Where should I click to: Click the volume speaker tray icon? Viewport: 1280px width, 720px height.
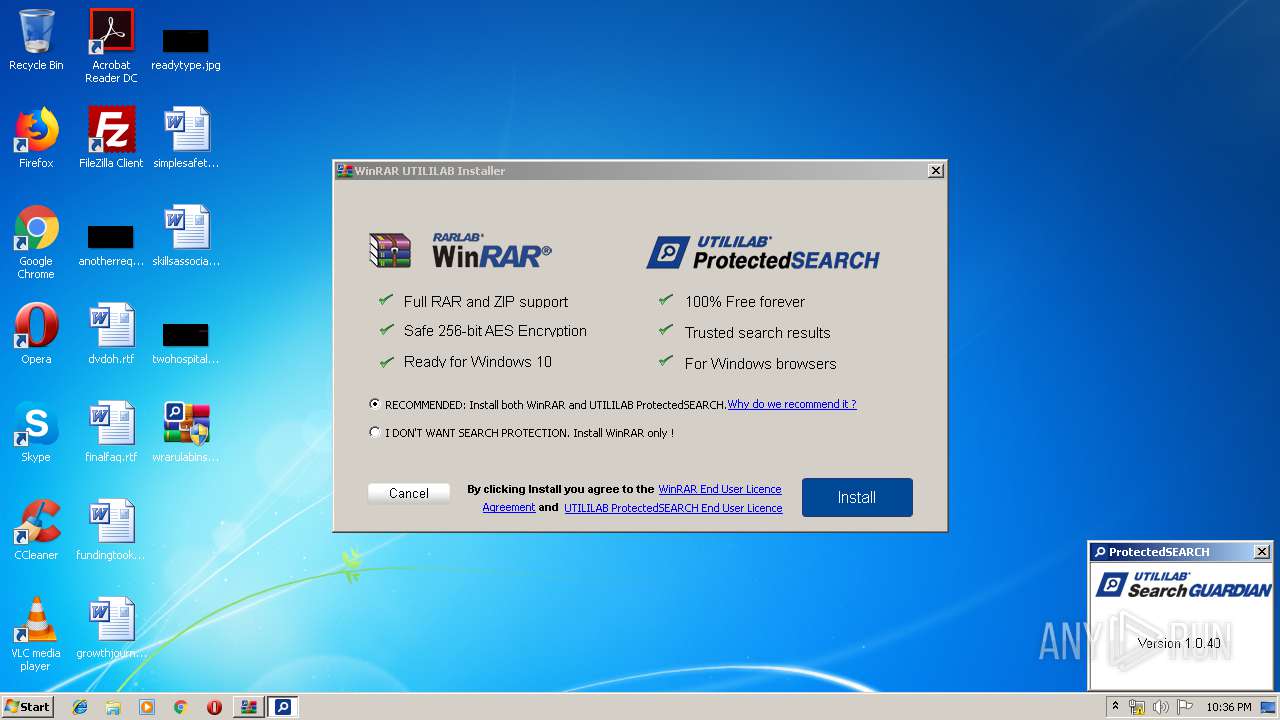[1161, 707]
